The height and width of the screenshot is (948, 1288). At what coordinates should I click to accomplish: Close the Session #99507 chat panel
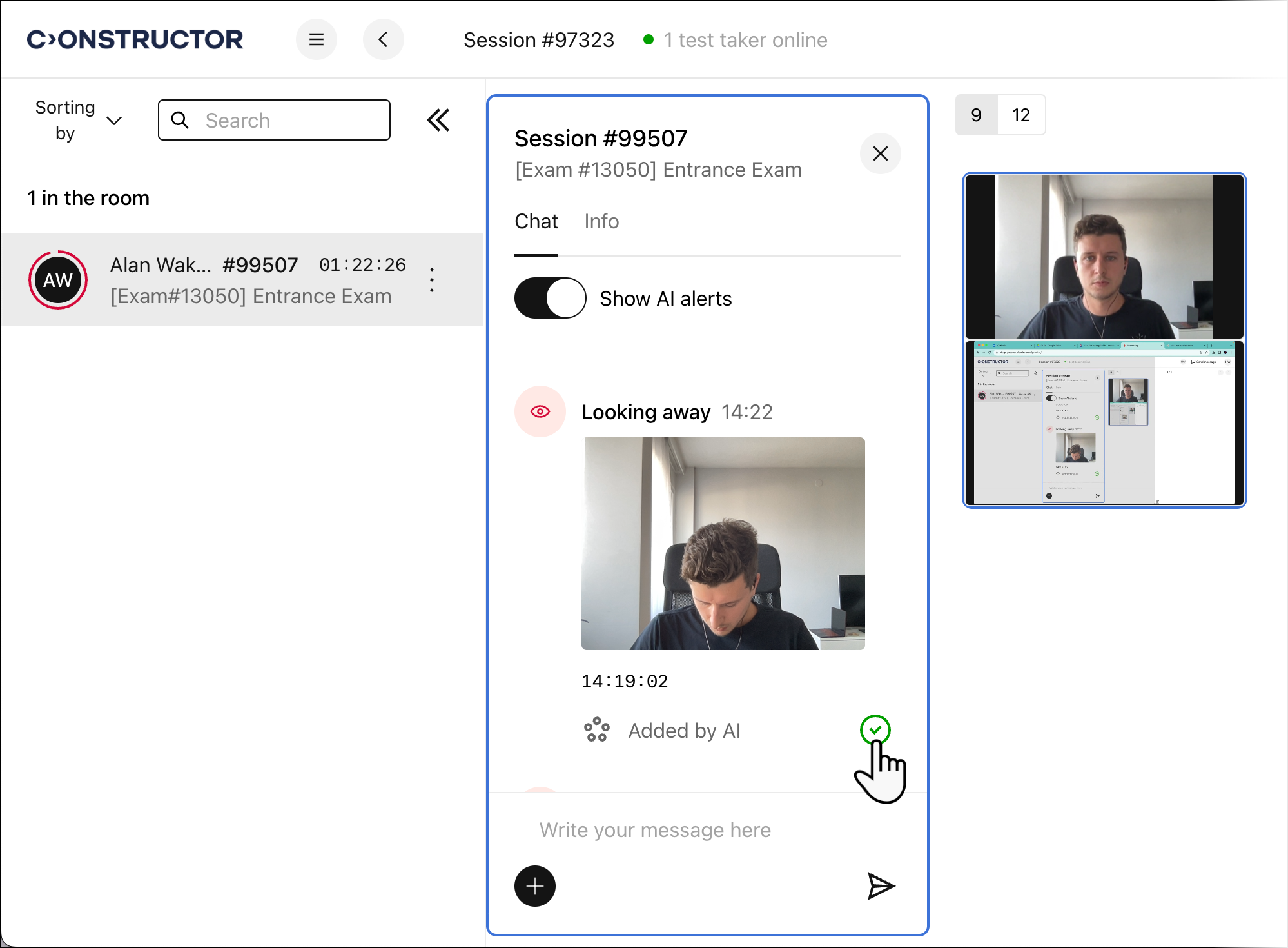click(x=880, y=153)
